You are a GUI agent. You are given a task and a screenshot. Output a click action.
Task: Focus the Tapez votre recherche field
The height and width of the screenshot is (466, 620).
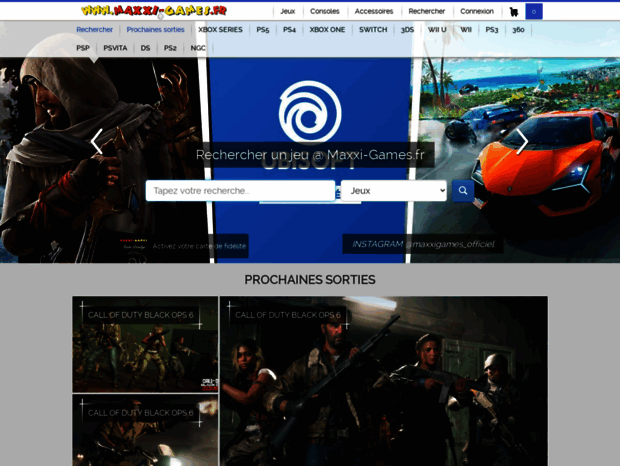point(240,191)
